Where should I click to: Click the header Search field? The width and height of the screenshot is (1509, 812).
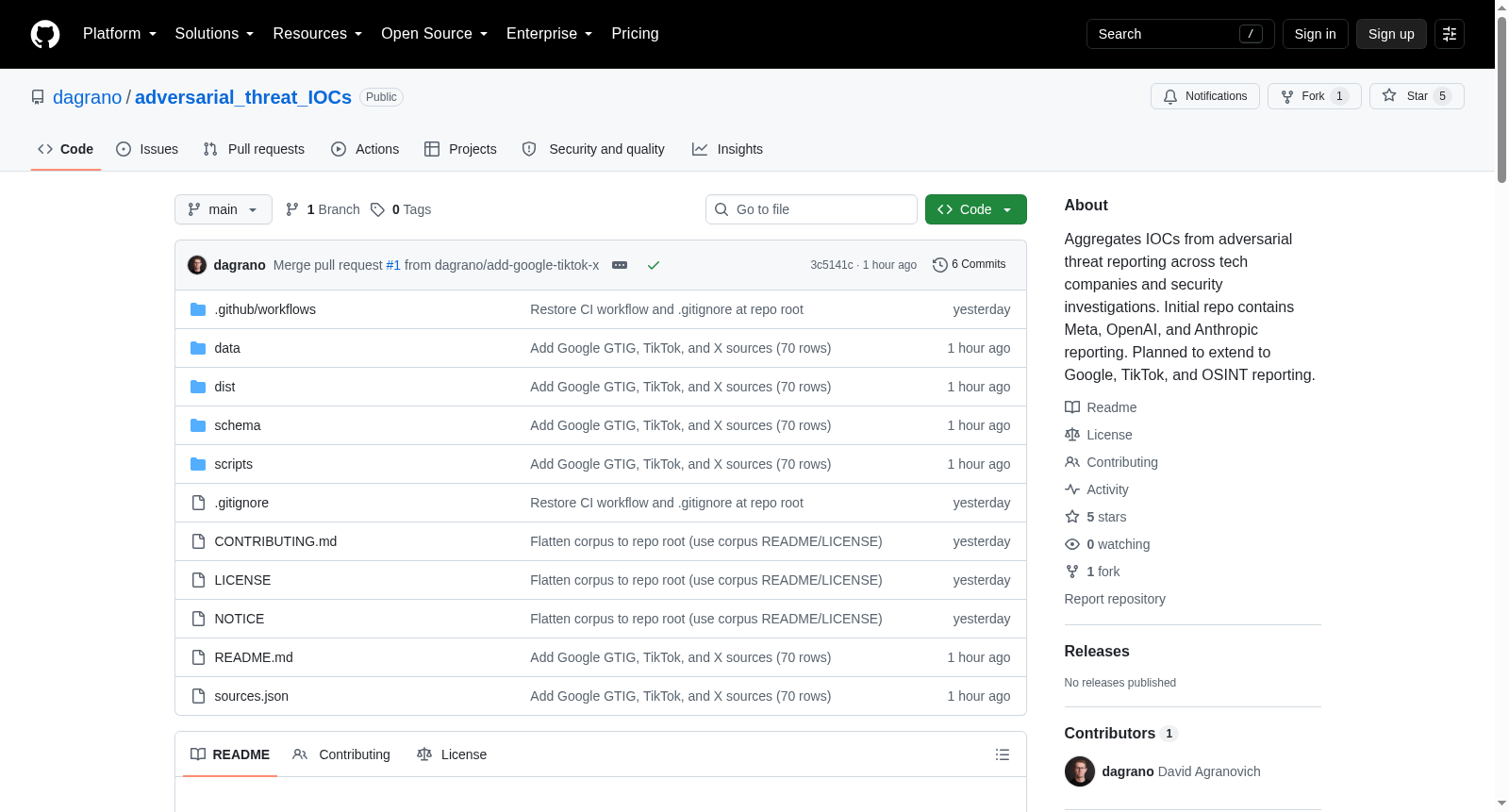[1181, 34]
